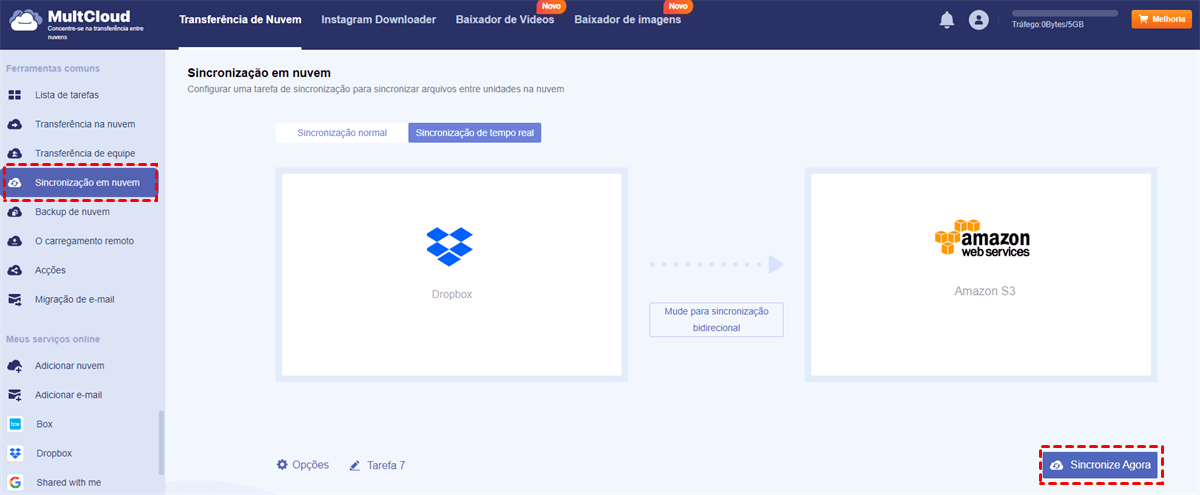Edit the Tarefa 7 task name
This screenshot has width=1200, height=495.
[386, 465]
